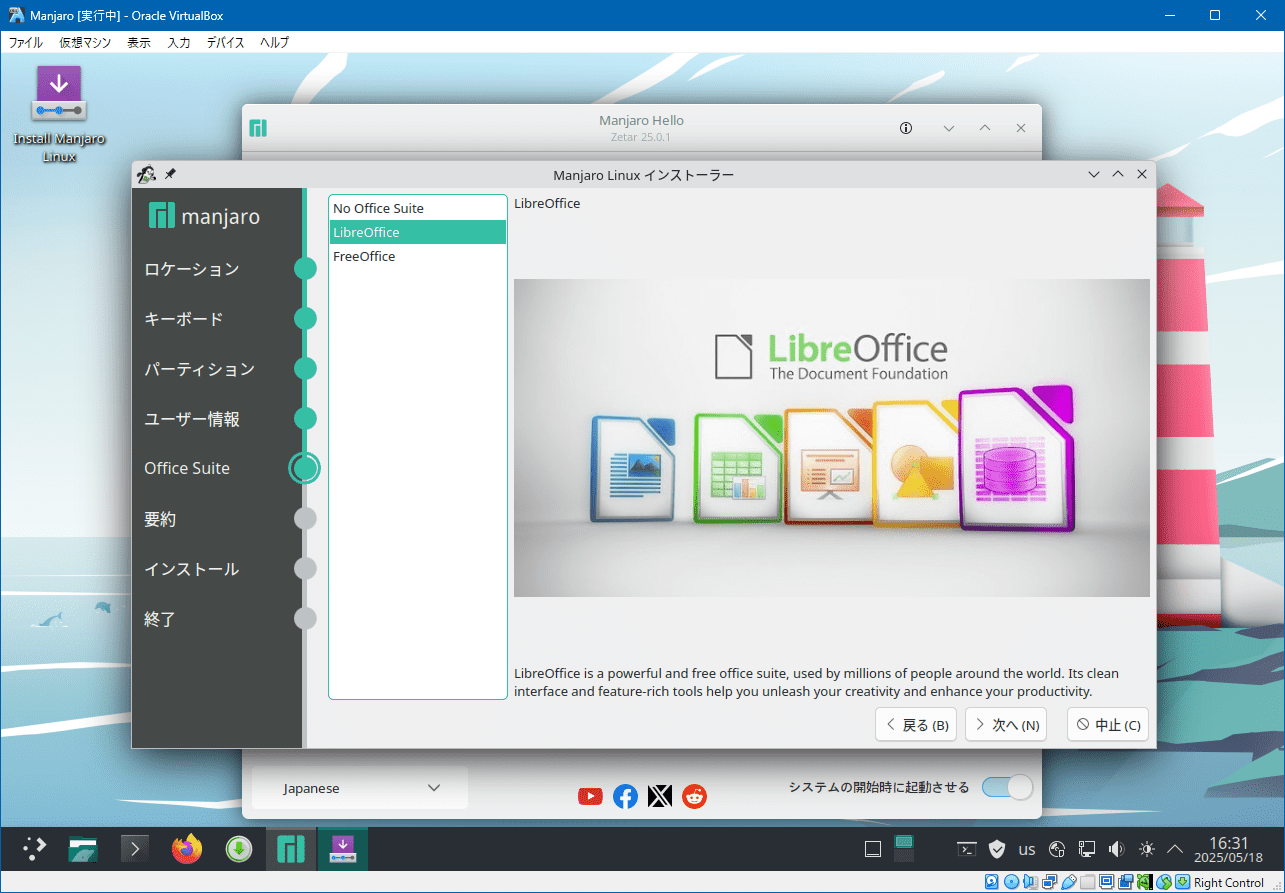Click the 終了 step in sidebar
1285x893 pixels.
click(x=160, y=619)
